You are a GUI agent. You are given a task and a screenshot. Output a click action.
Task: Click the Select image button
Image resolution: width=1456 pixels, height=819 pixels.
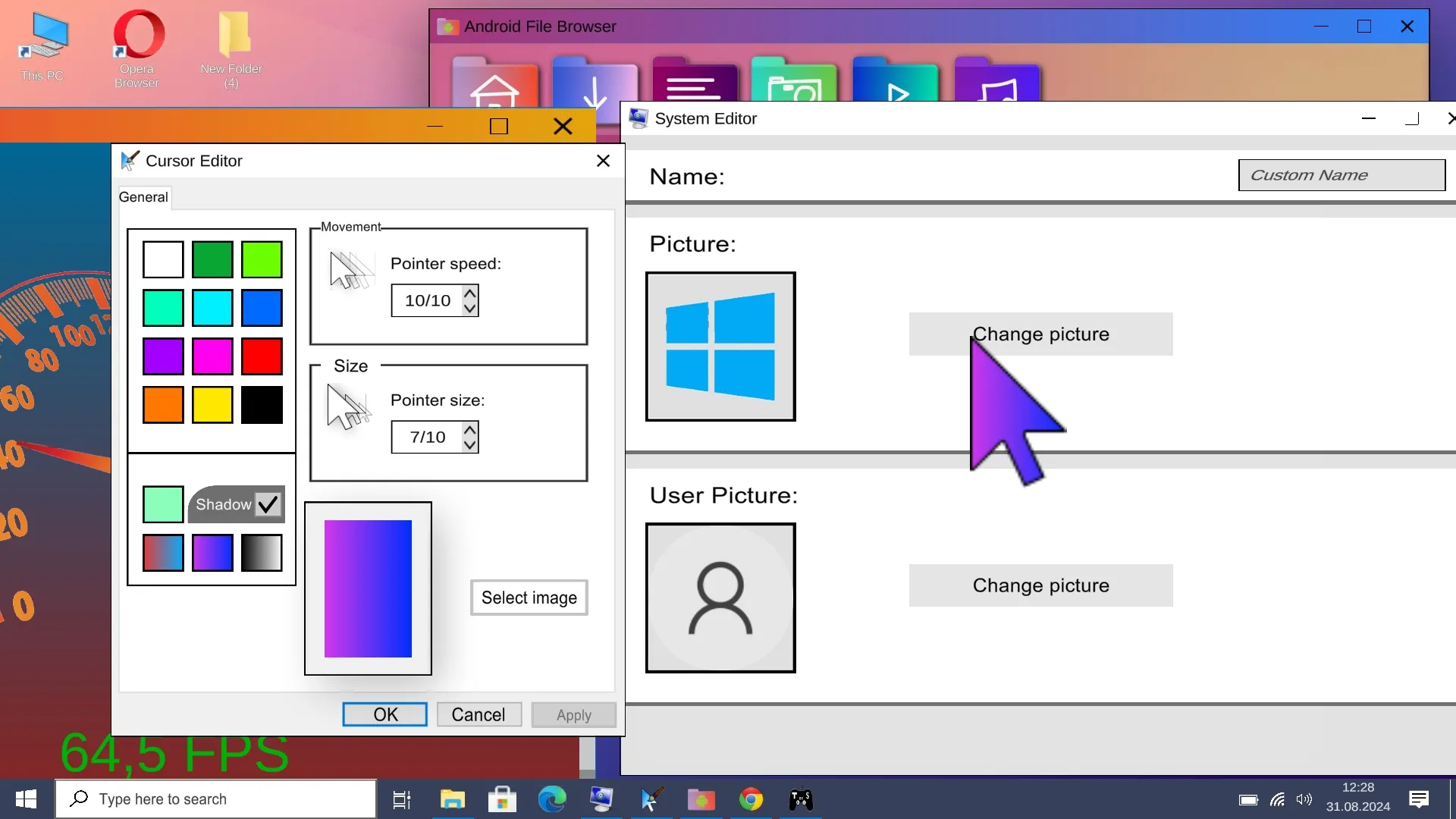coord(528,597)
